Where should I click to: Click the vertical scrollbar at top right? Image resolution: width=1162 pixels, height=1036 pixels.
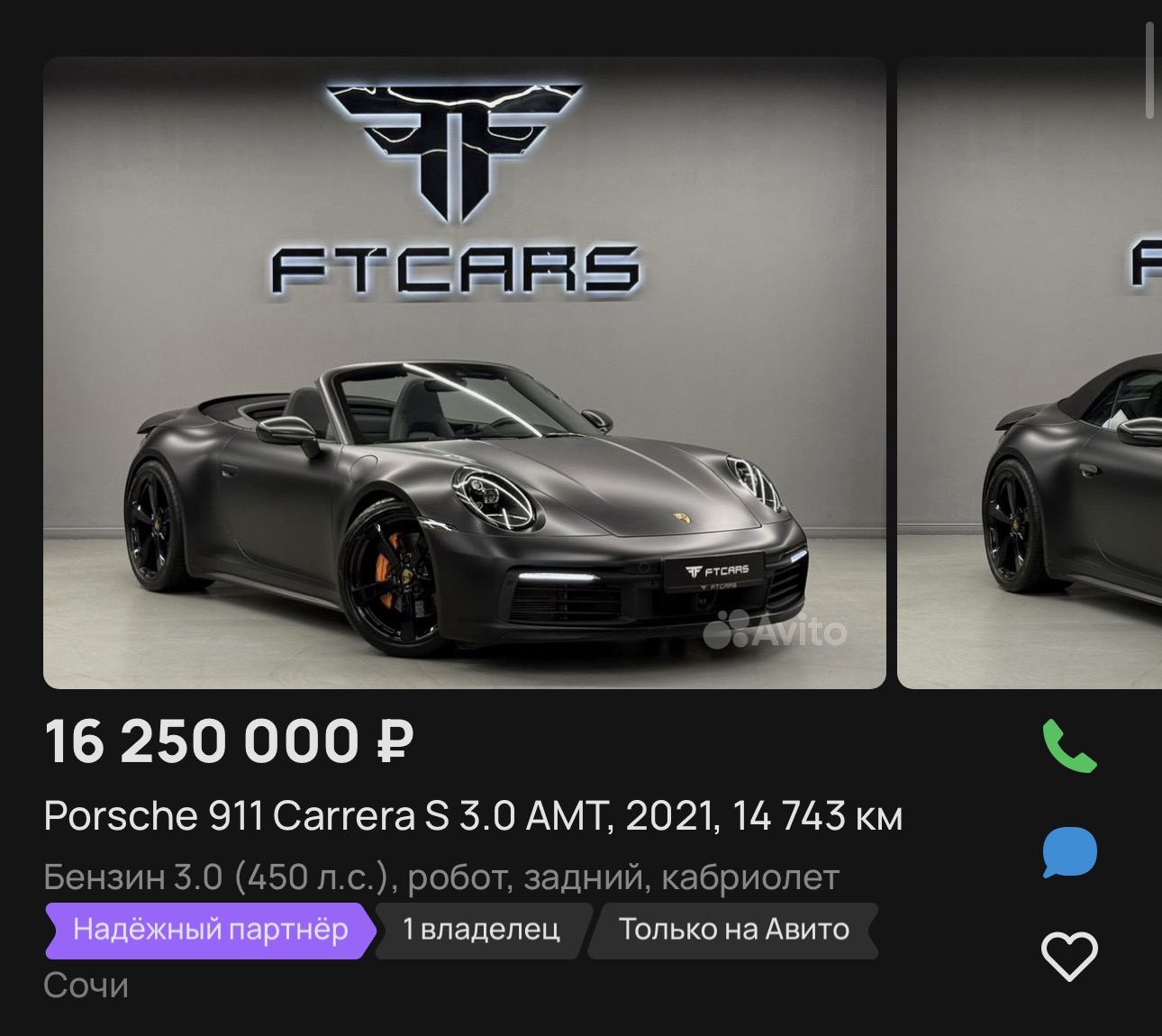coord(1150,70)
